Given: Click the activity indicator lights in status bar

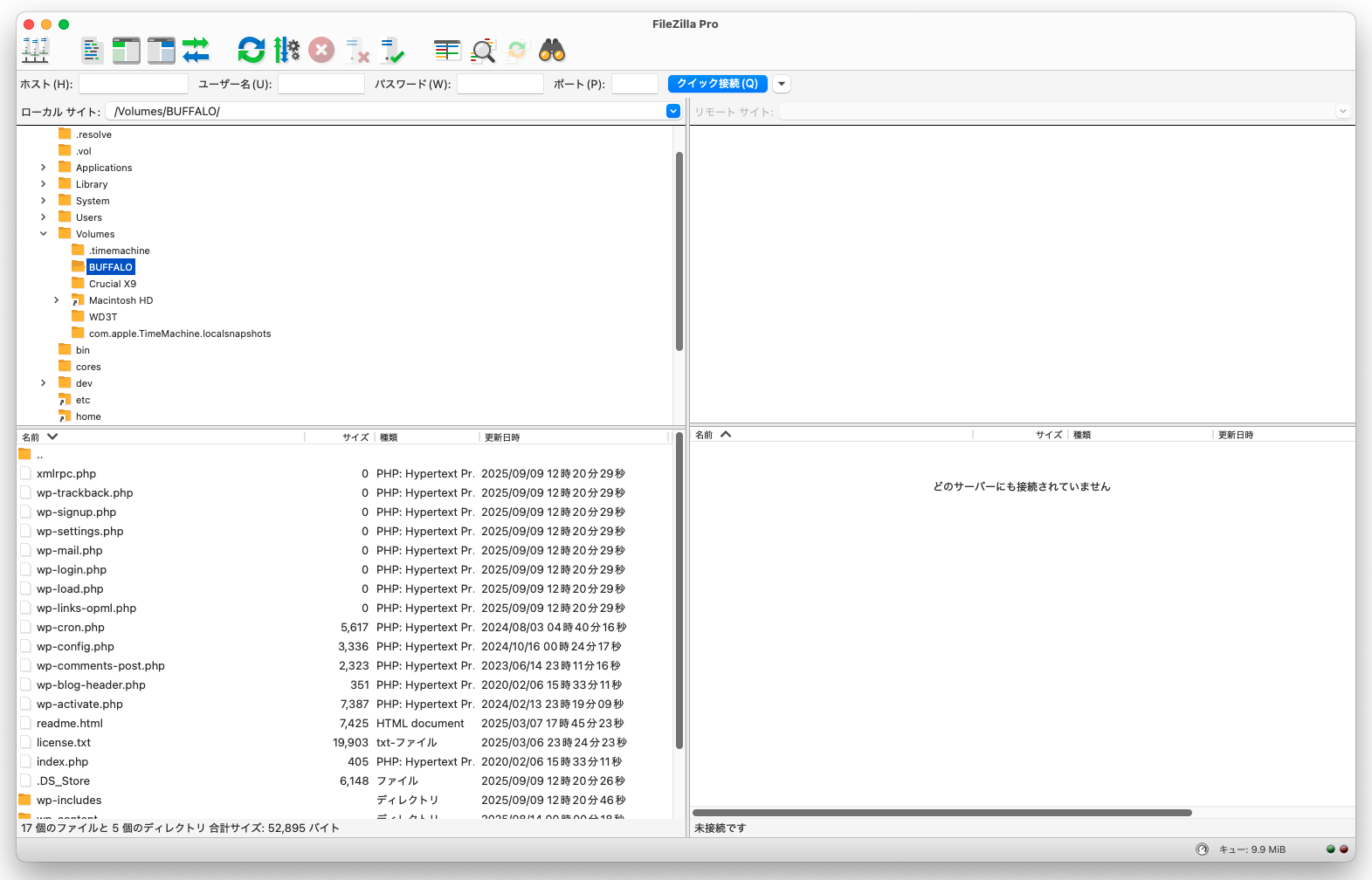Looking at the screenshot, I should (x=1337, y=849).
